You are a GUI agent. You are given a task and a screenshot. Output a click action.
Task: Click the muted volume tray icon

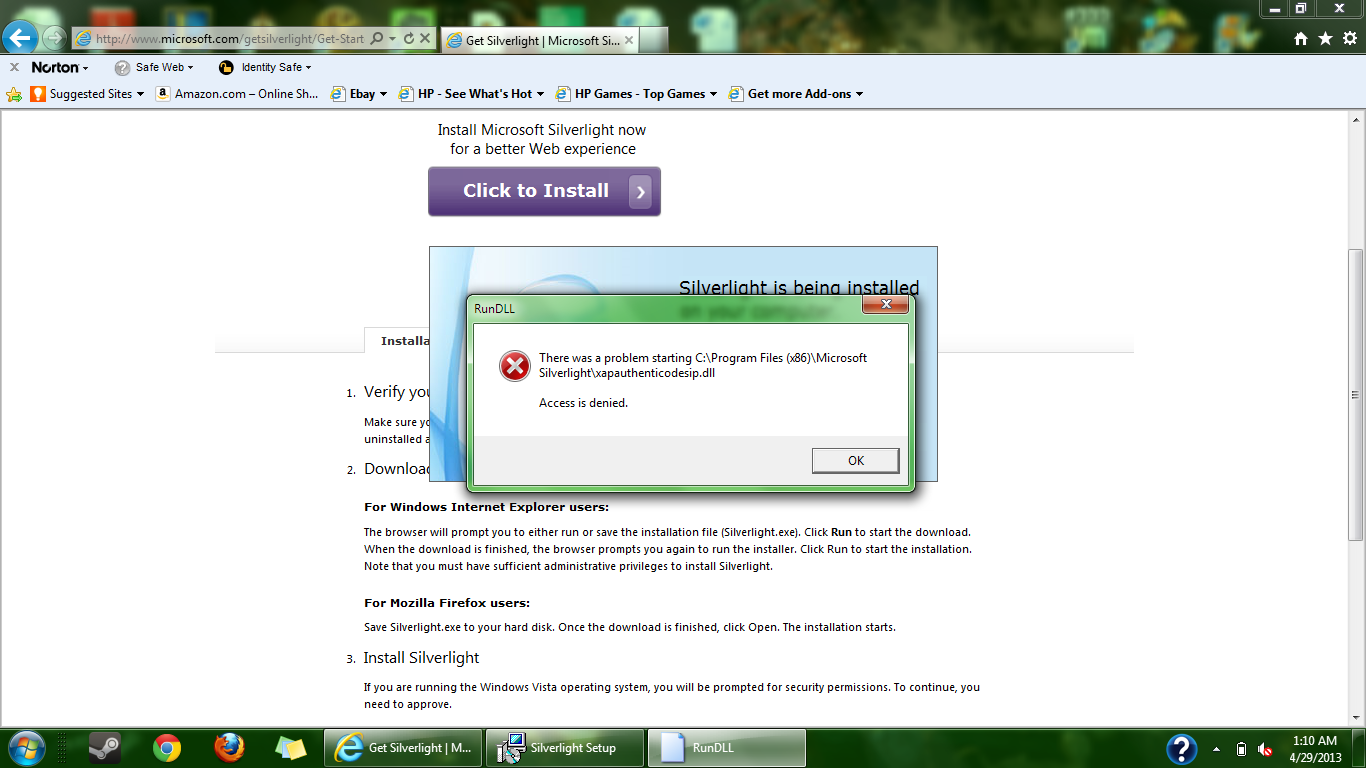[1265, 749]
